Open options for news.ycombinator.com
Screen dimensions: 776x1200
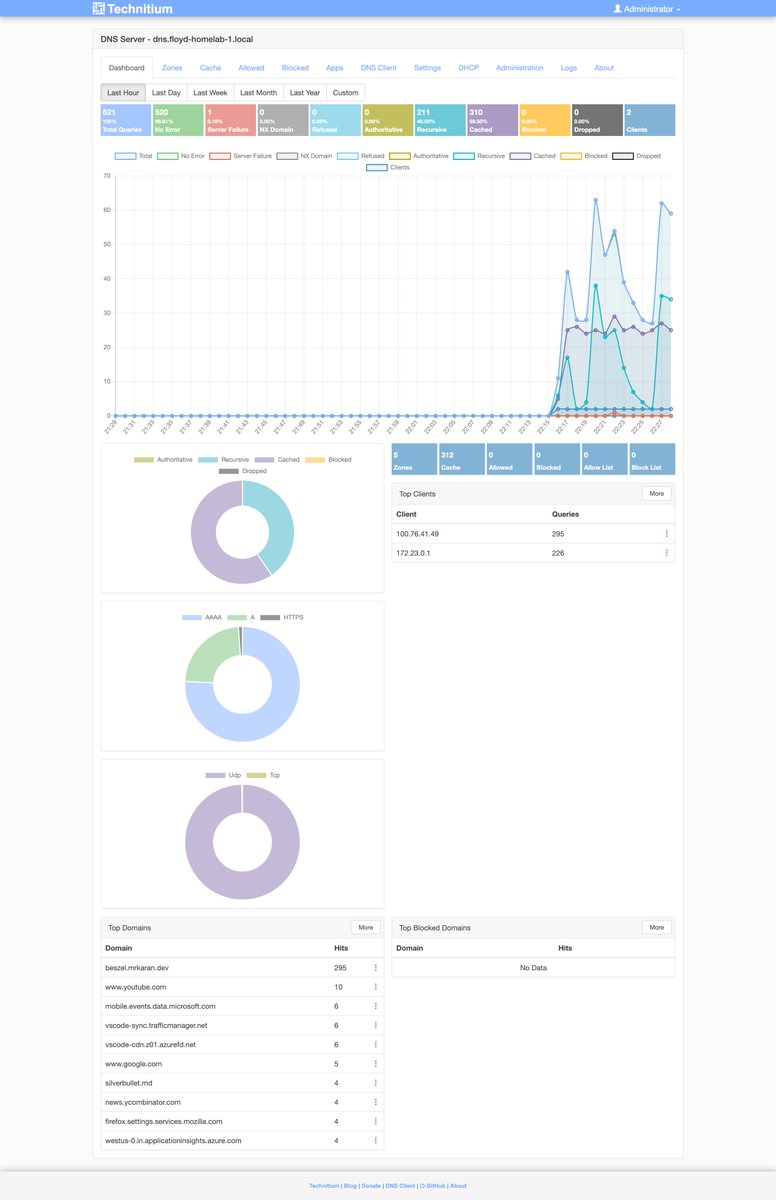(375, 1102)
